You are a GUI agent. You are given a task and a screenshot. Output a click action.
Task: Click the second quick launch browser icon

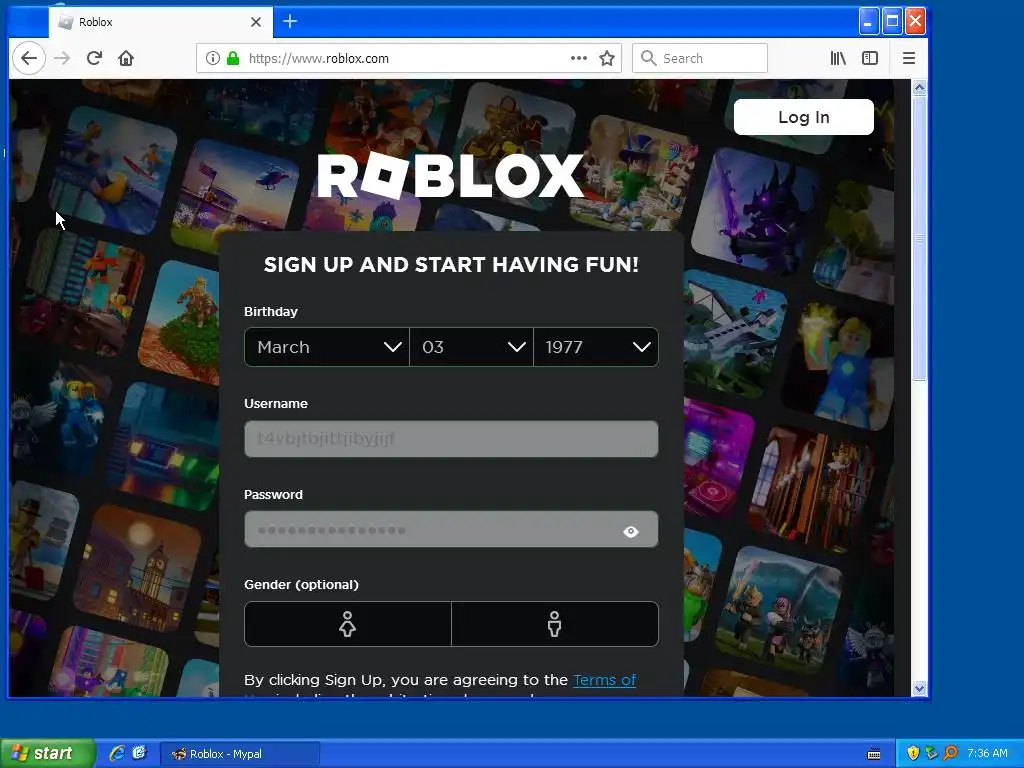[140, 753]
